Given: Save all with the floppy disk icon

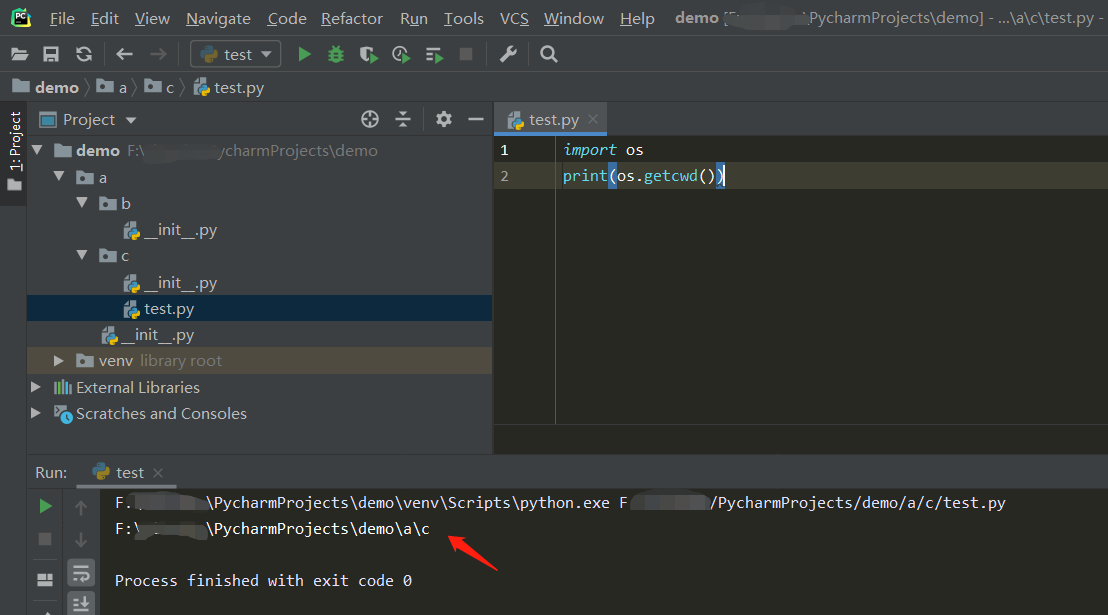Looking at the screenshot, I should 51,54.
